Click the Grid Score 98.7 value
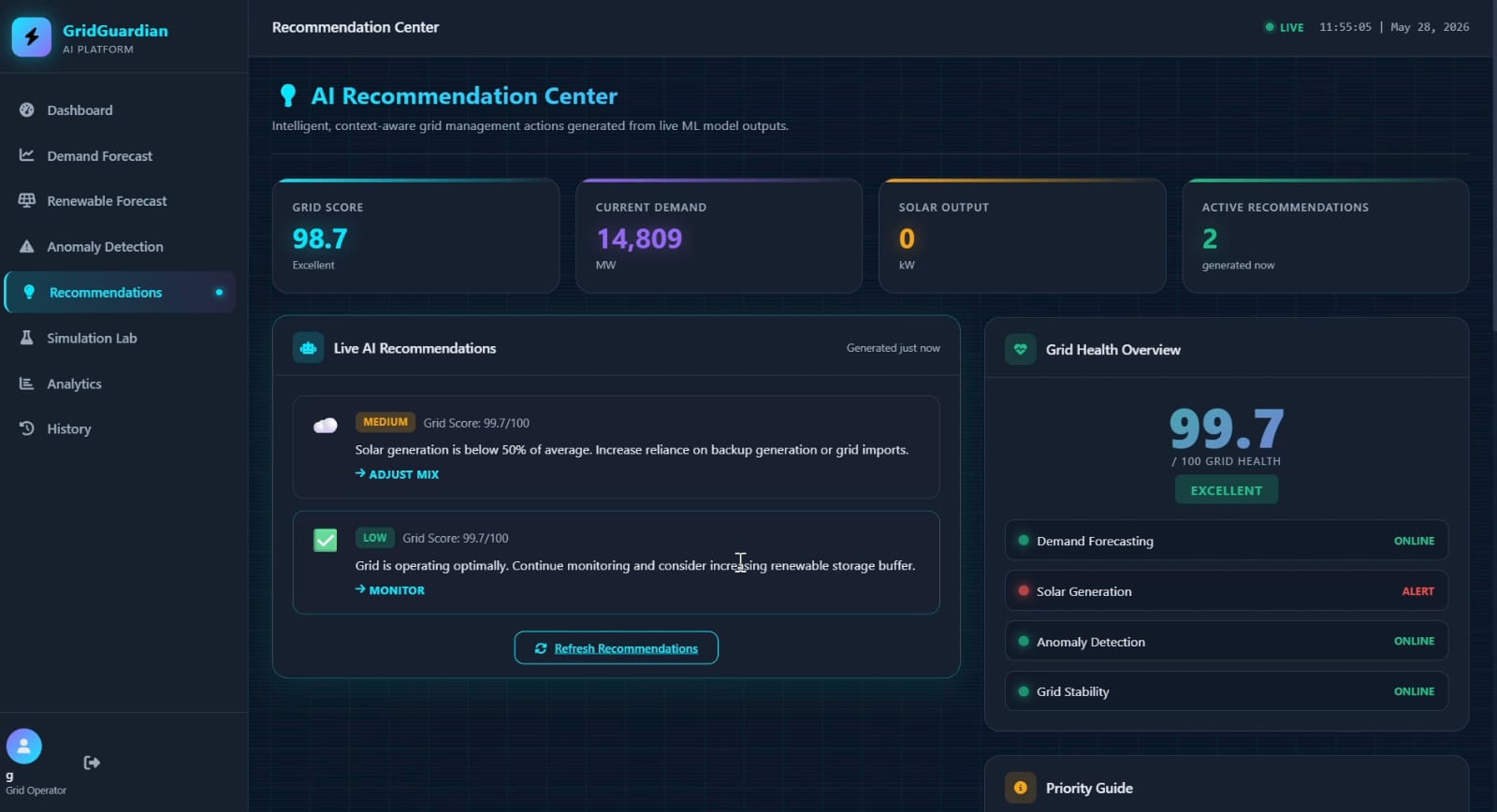The height and width of the screenshot is (812, 1497). coord(320,239)
